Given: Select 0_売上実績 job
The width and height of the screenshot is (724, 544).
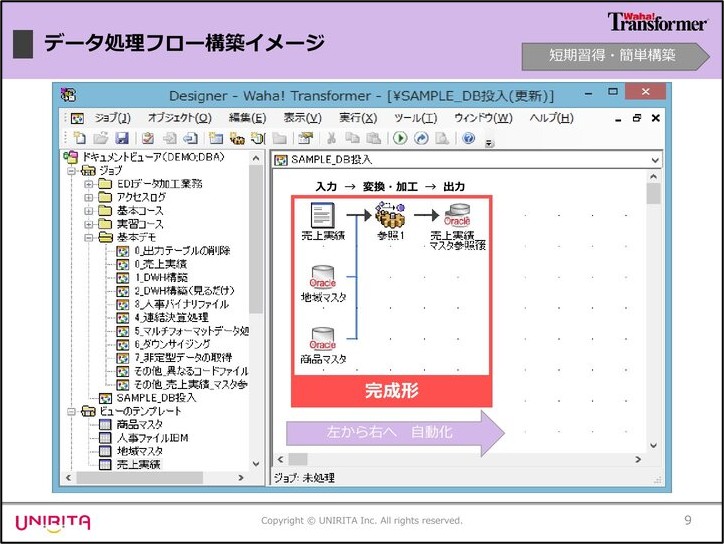Looking at the screenshot, I should pyautogui.click(x=161, y=265).
